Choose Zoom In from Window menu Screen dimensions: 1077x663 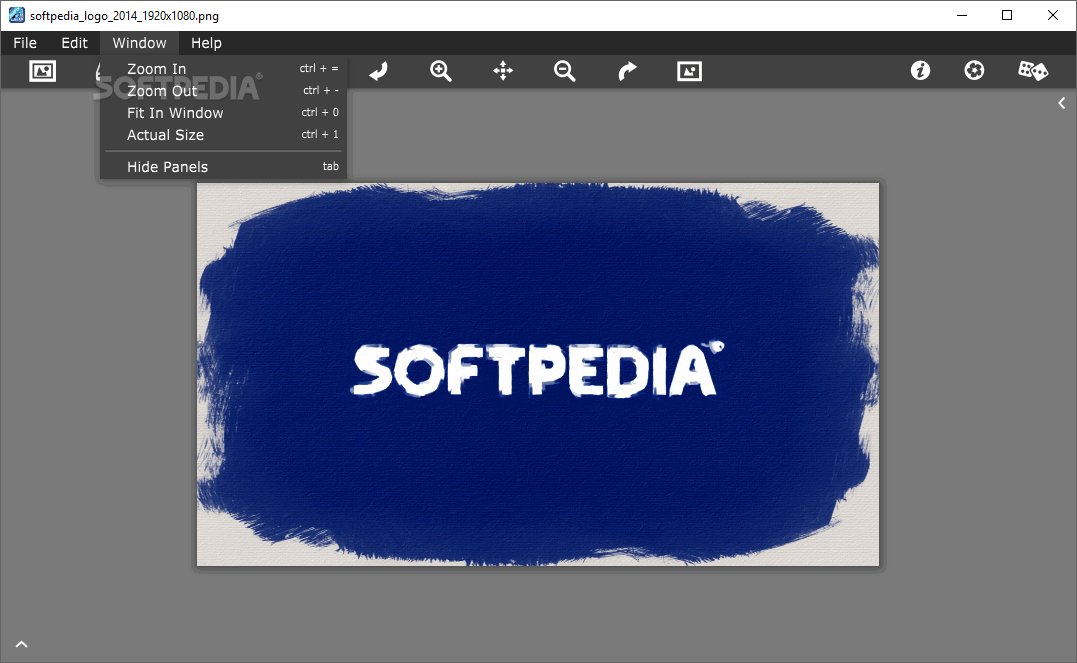click(x=223, y=69)
